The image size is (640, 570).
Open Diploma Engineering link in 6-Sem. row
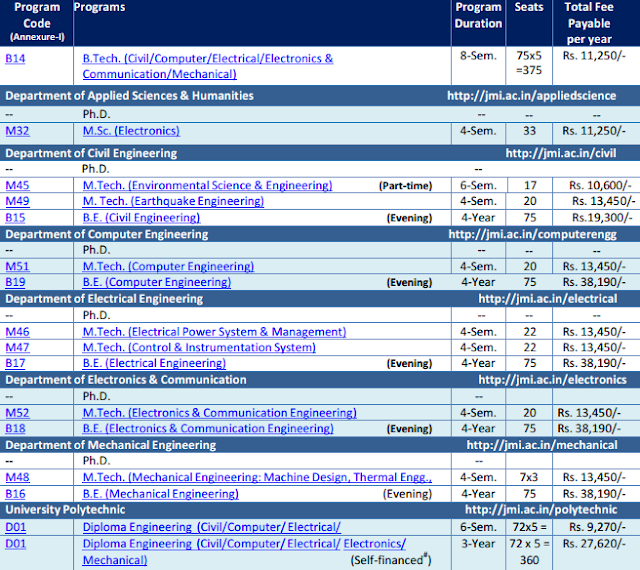click(211, 528)
